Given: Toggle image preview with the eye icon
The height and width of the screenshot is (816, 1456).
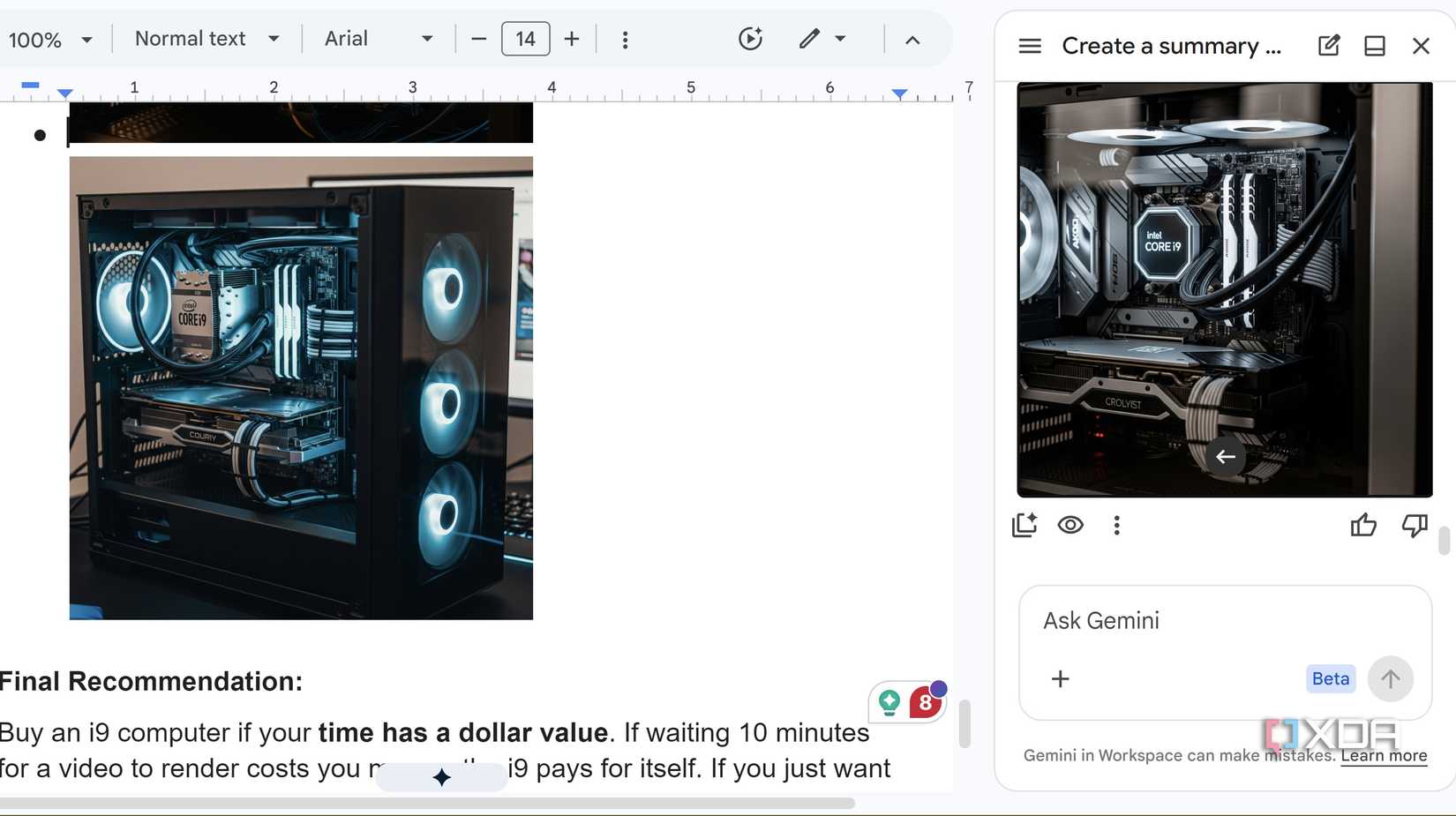Looking at the screenshot, I should click(1070, 526).
